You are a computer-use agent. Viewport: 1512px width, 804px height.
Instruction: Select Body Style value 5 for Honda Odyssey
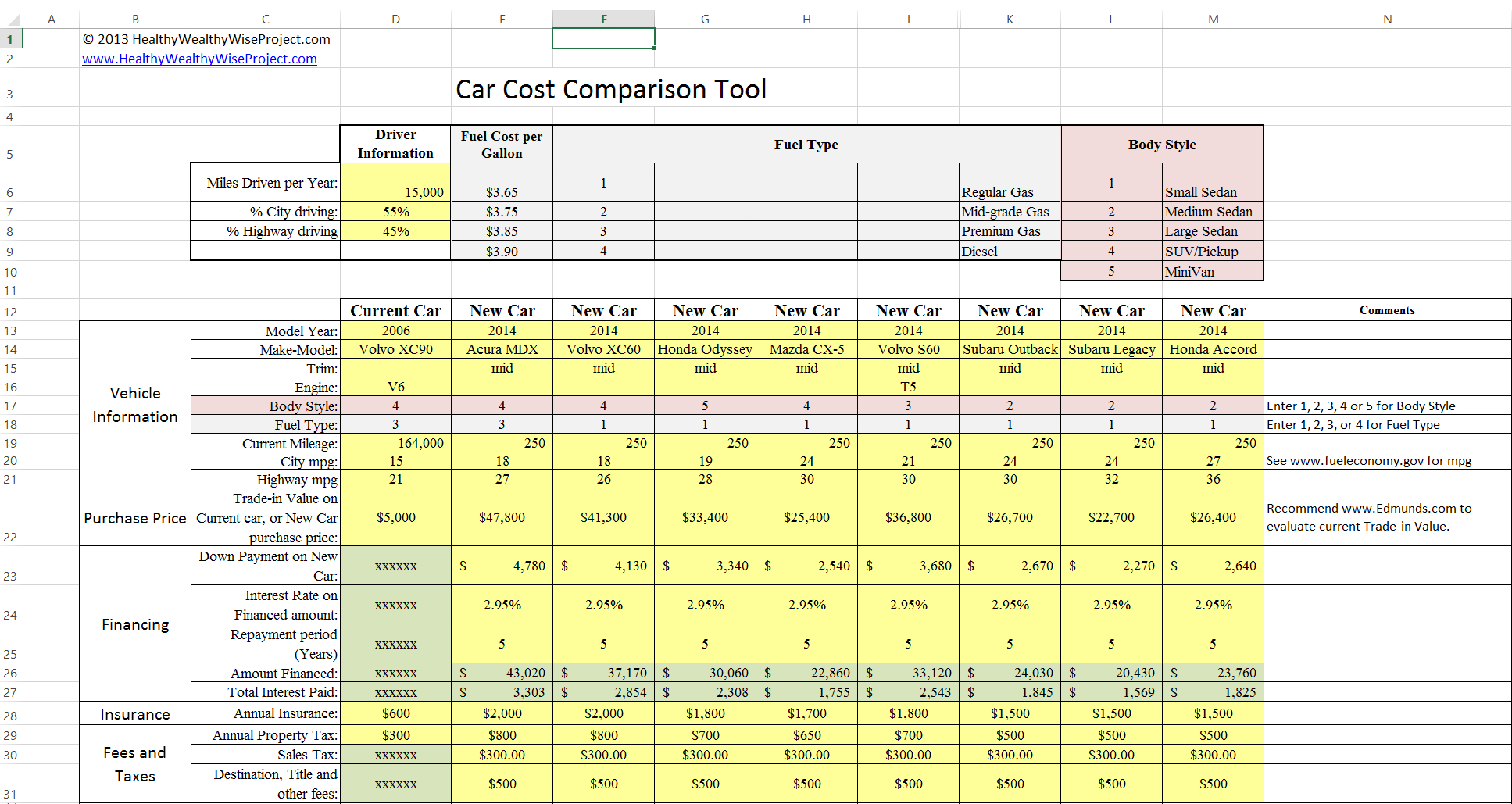click(705, 406)
